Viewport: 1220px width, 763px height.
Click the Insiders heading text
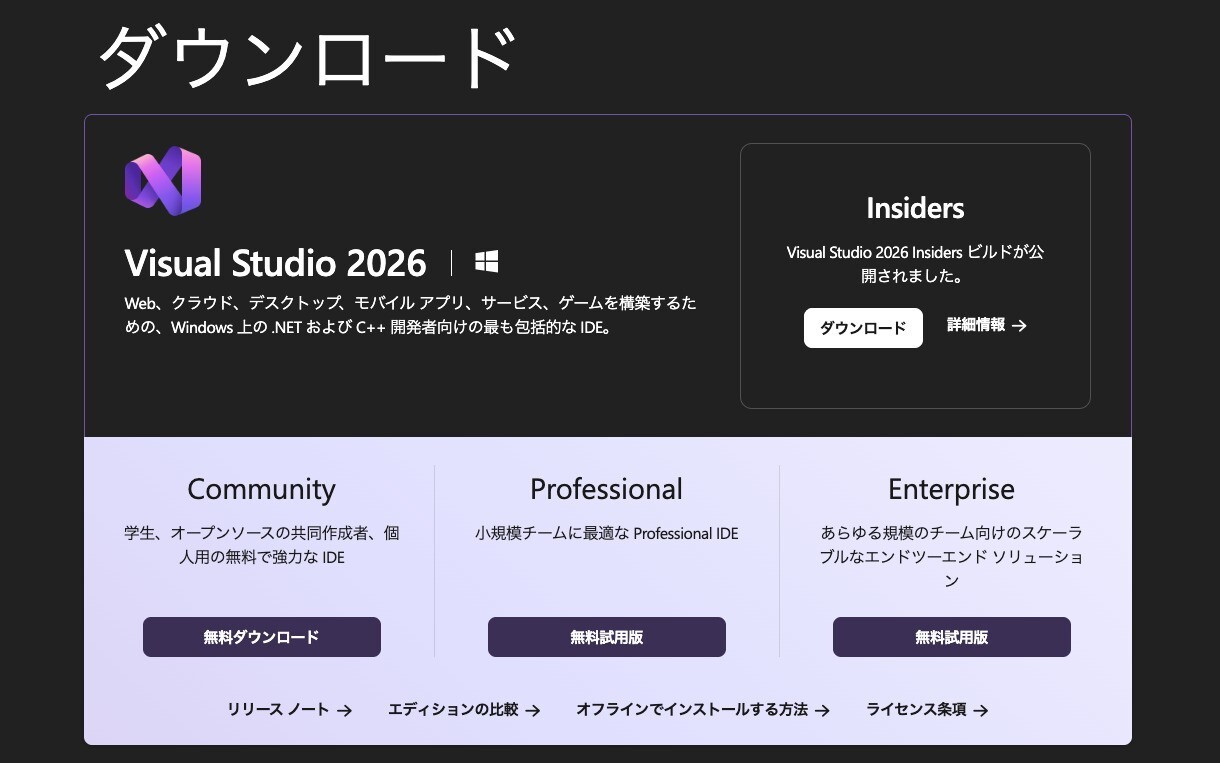915,208
